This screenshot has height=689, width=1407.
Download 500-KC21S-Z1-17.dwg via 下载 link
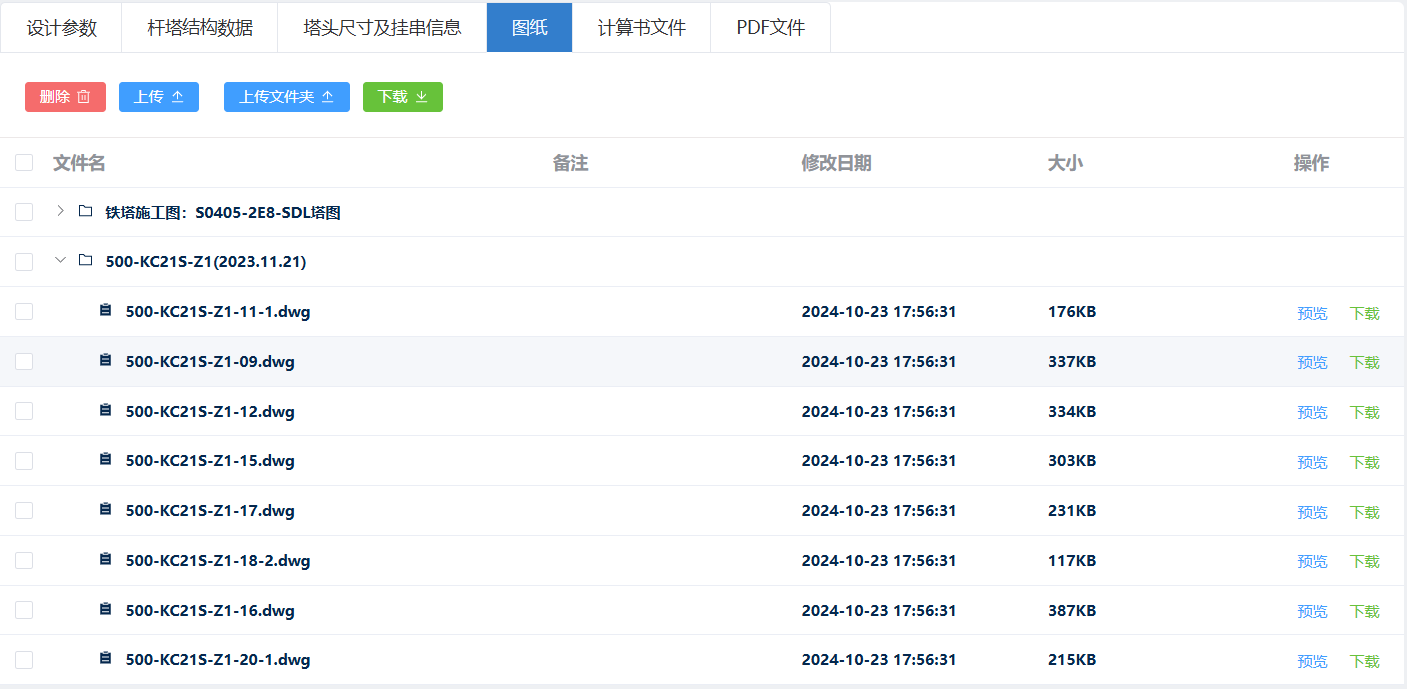(x=1365, y=512)
